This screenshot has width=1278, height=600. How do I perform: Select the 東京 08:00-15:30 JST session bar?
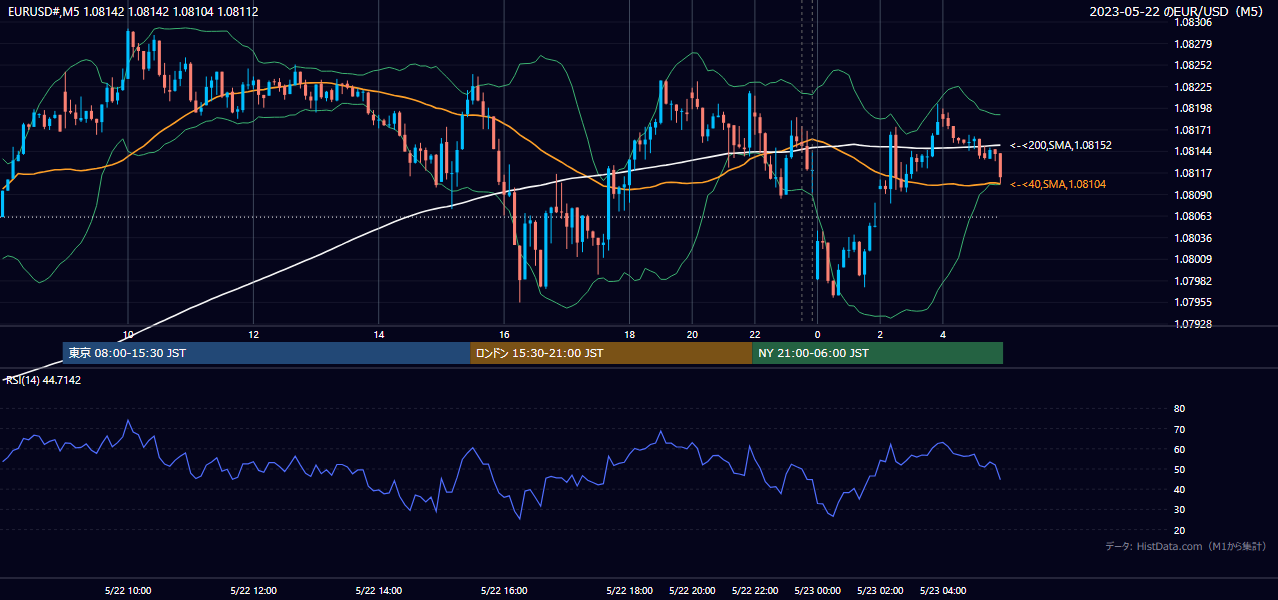coord(266,353)
